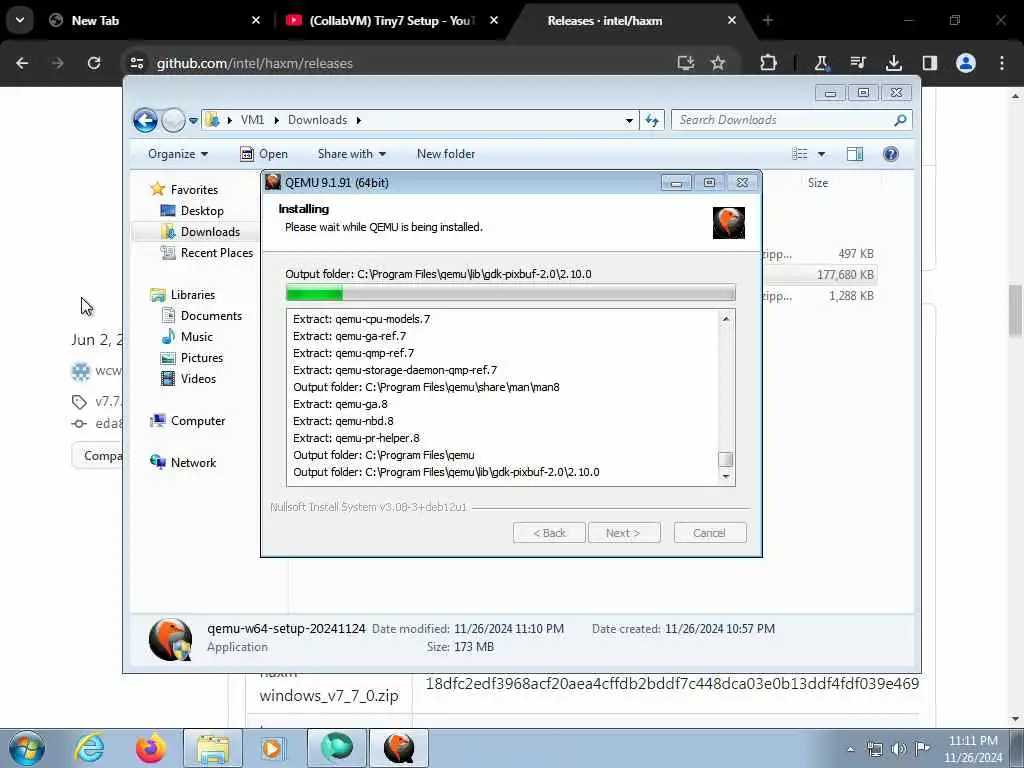
Task: Expand breadcrumb arrow after Downloads
Action: click(359, 120)
